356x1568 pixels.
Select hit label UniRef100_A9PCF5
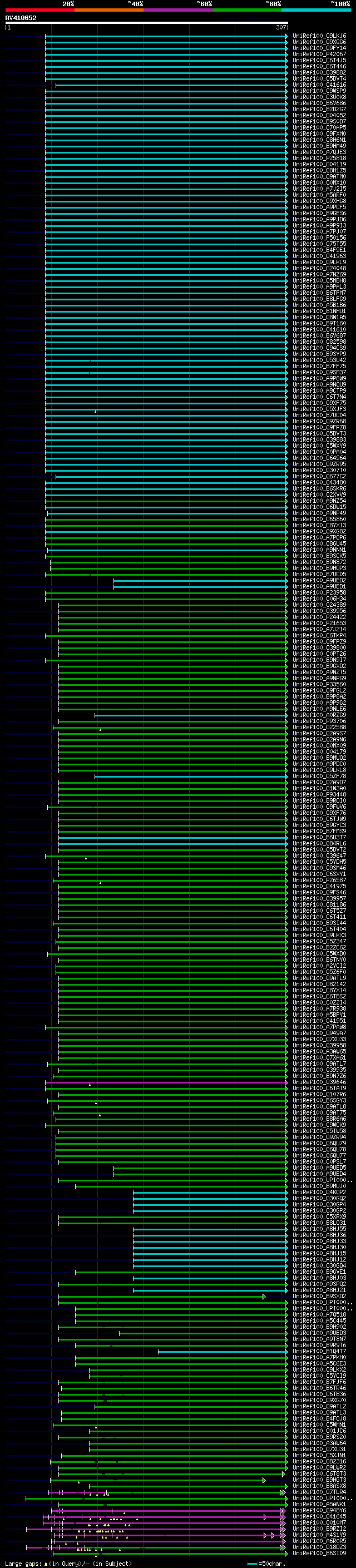pyautogui.click(x=319, y=207)
